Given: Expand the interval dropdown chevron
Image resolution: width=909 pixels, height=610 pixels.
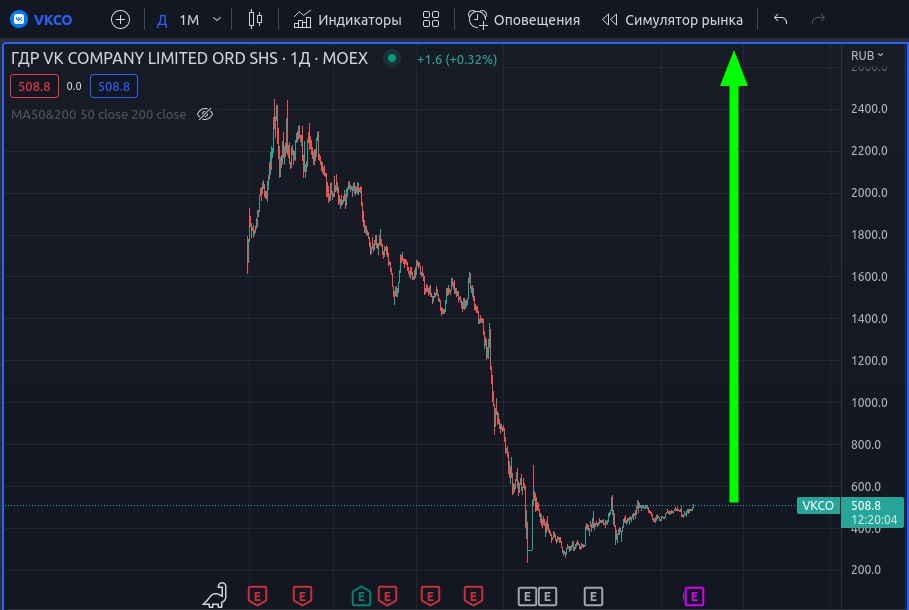Looking at the screenshot, I should [217, 20].
